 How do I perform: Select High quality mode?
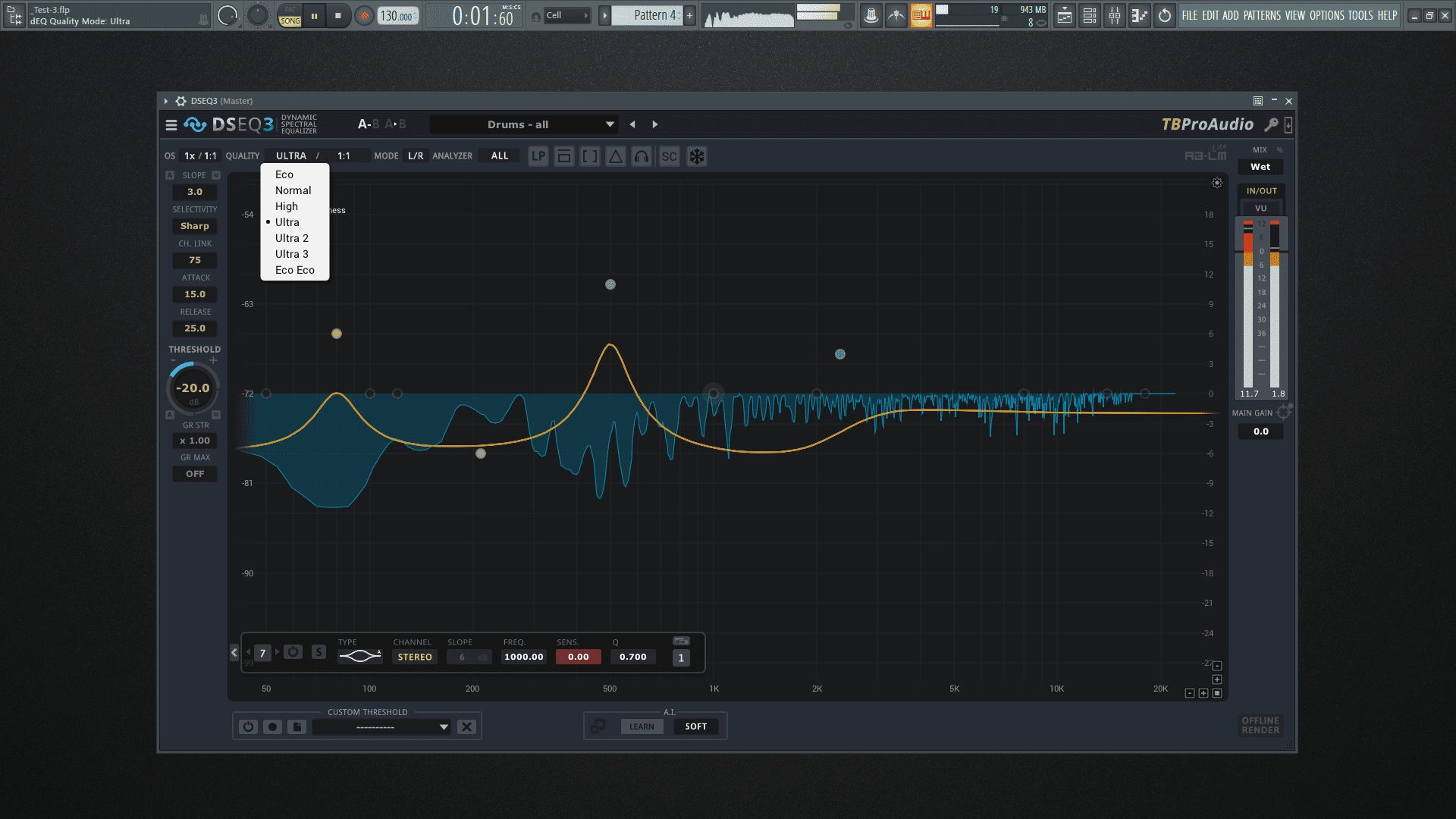pos(295,206)
